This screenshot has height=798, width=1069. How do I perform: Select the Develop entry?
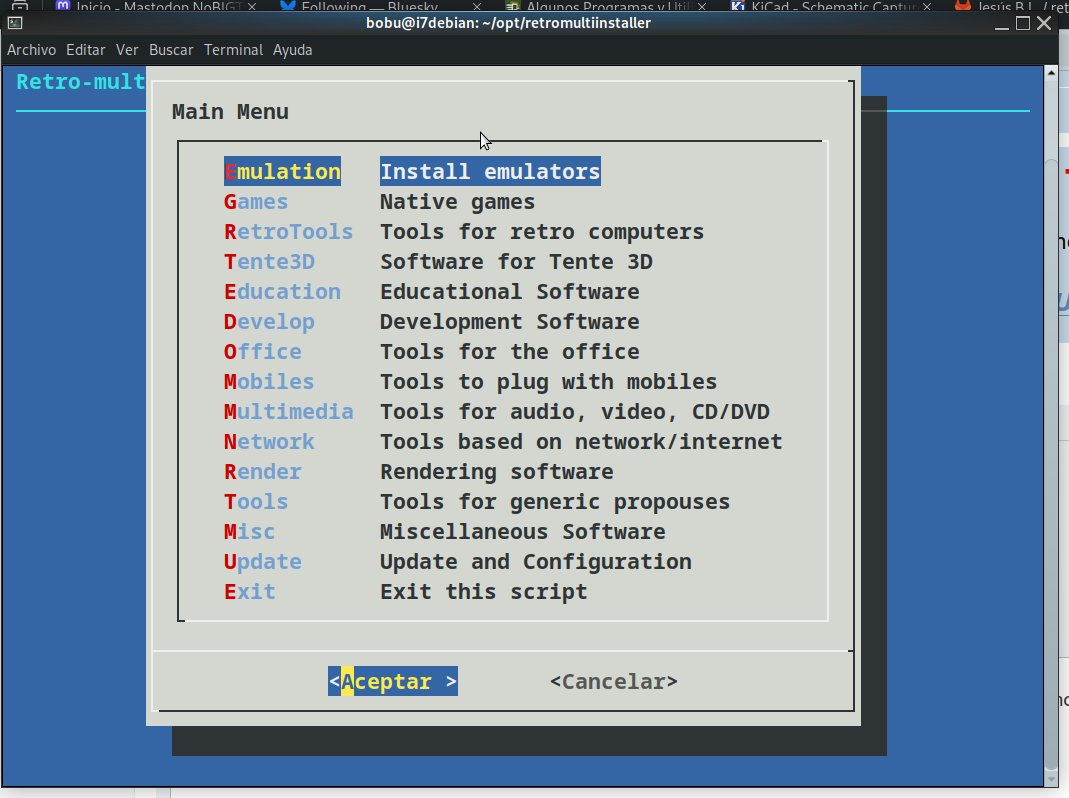pos(269,322)
